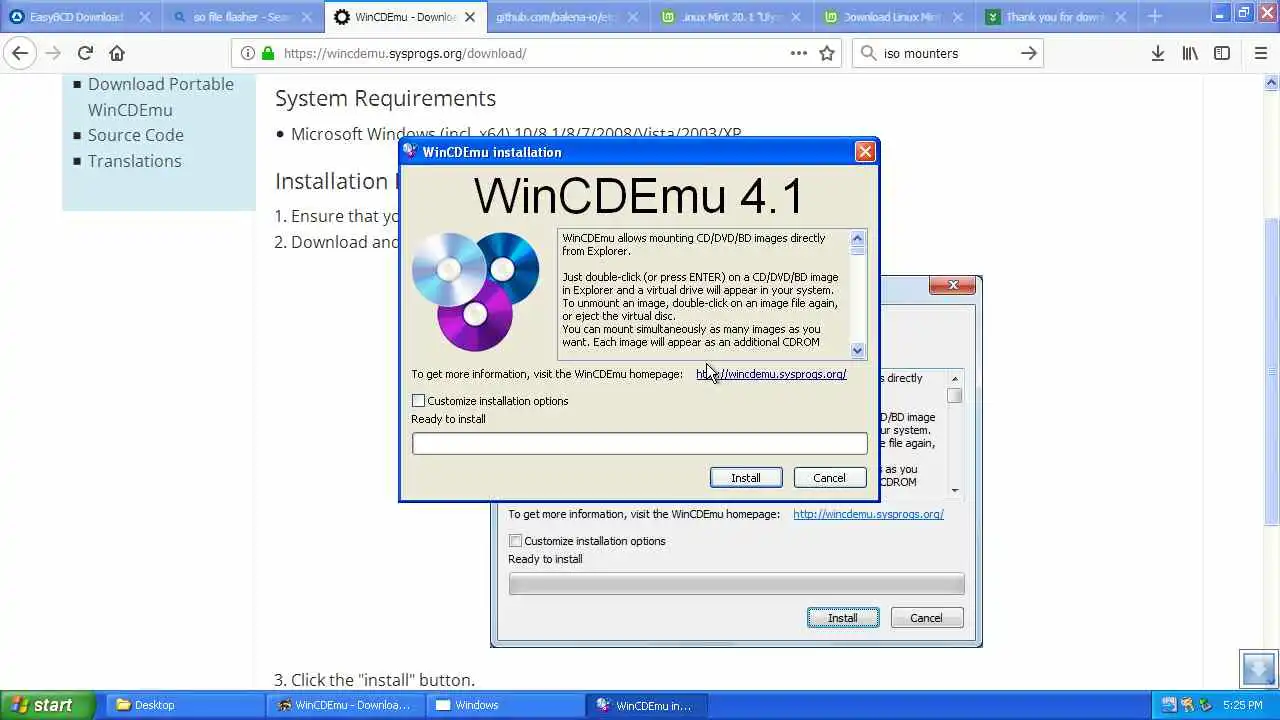Reload the current page
Screen dimensions: 1280x720
click(x=85, y=53)
